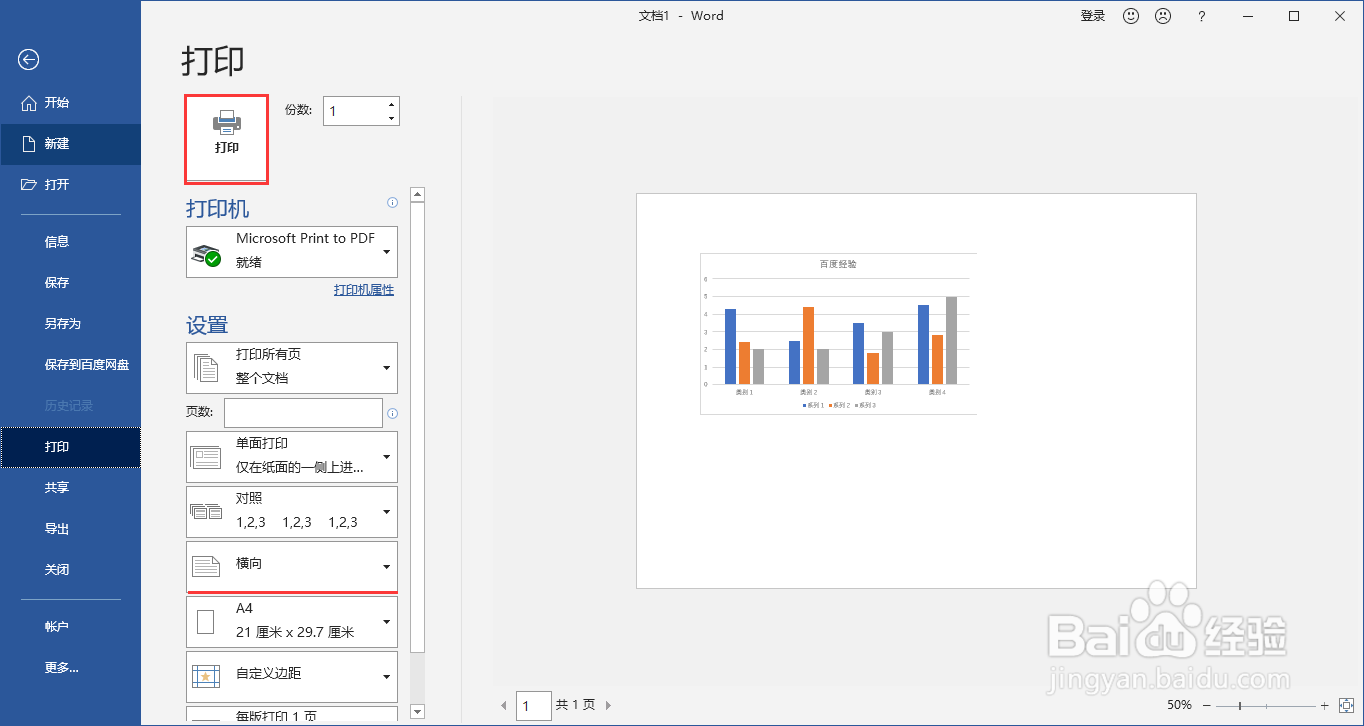The width and height of the screenshot is (1364, 726).
Task: Open the 对照 collation dropdown
Action: click(292, 512)
